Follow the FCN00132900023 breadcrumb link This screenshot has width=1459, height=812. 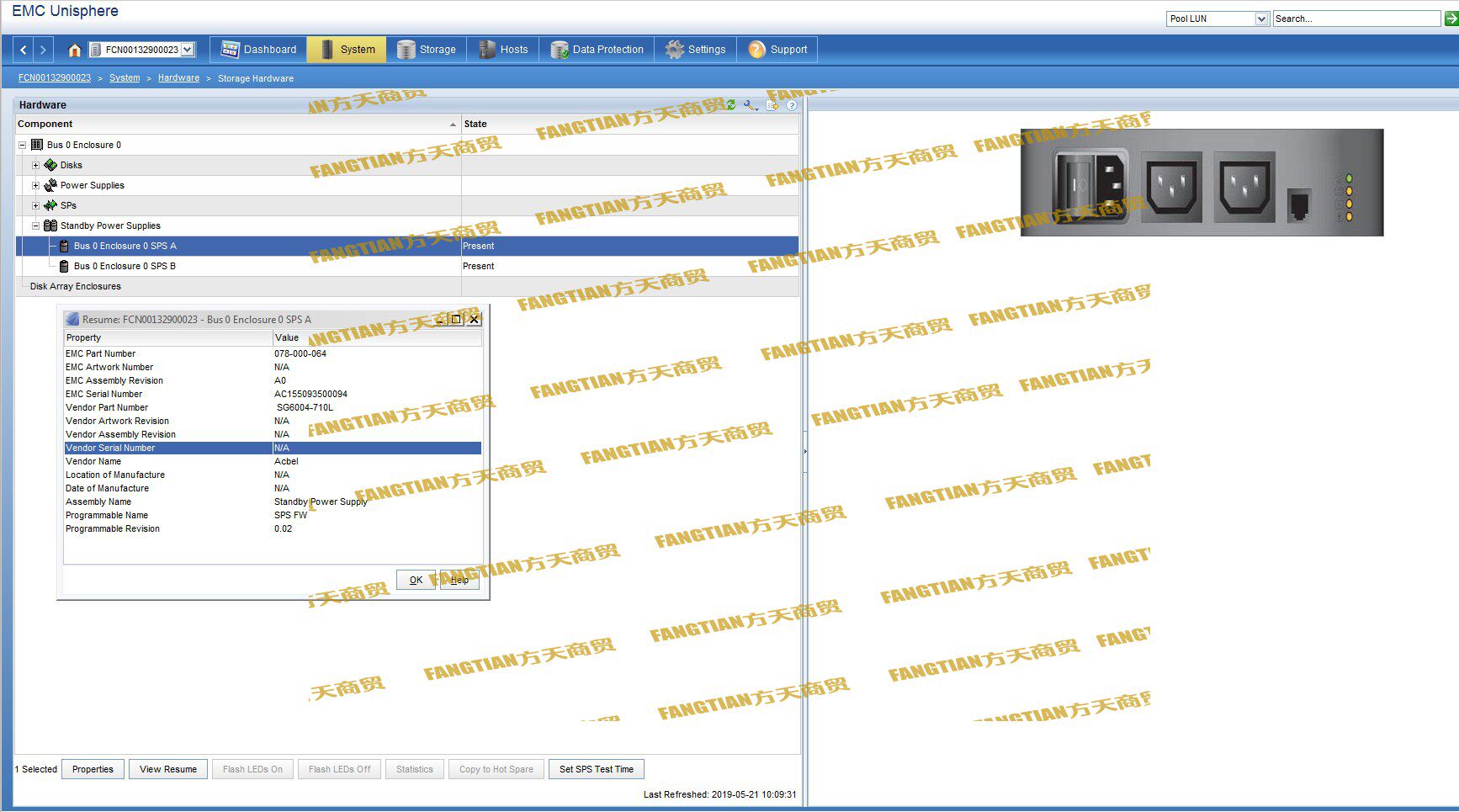55,78
